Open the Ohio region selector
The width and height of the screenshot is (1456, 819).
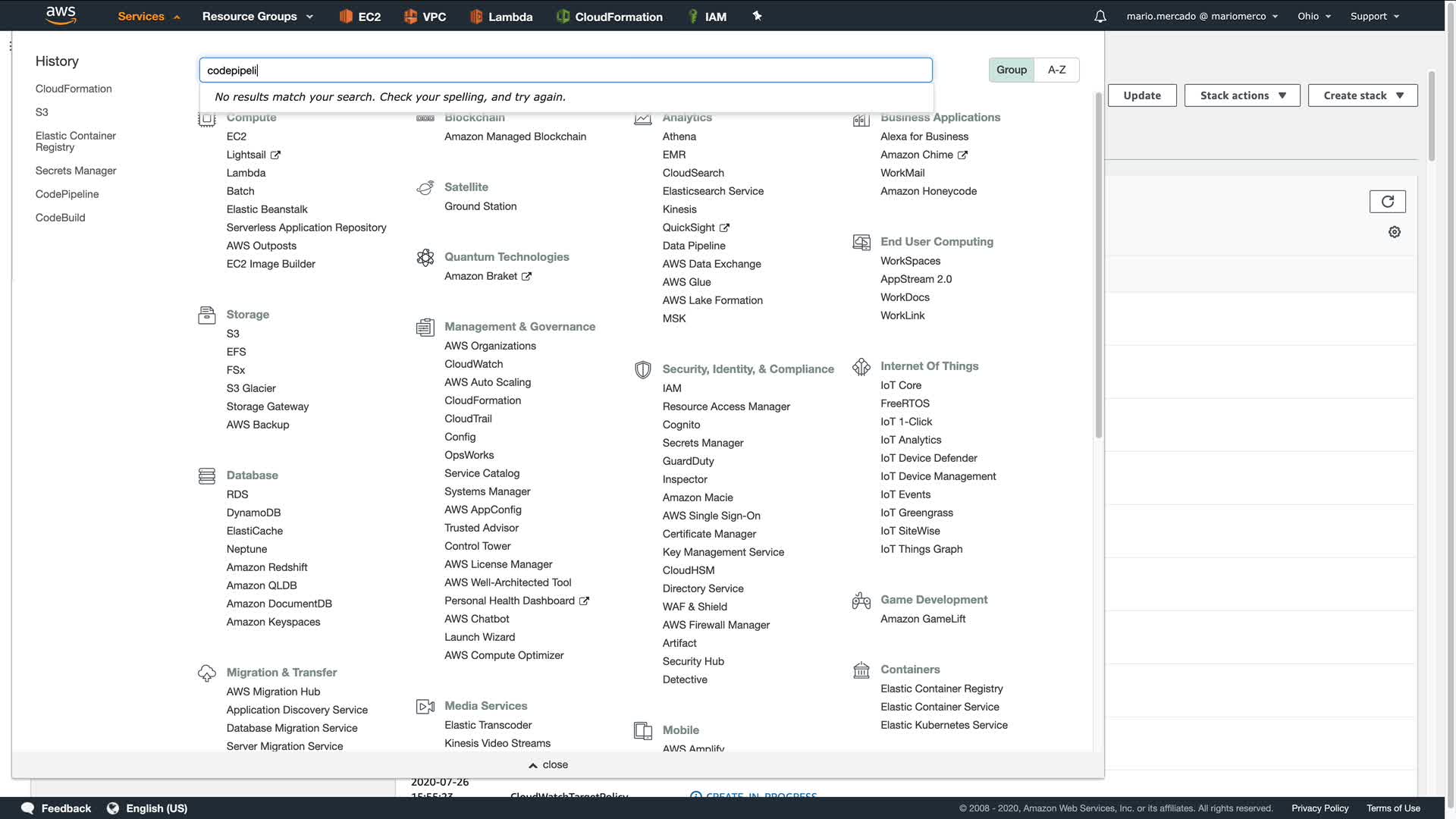(1313, 16)
